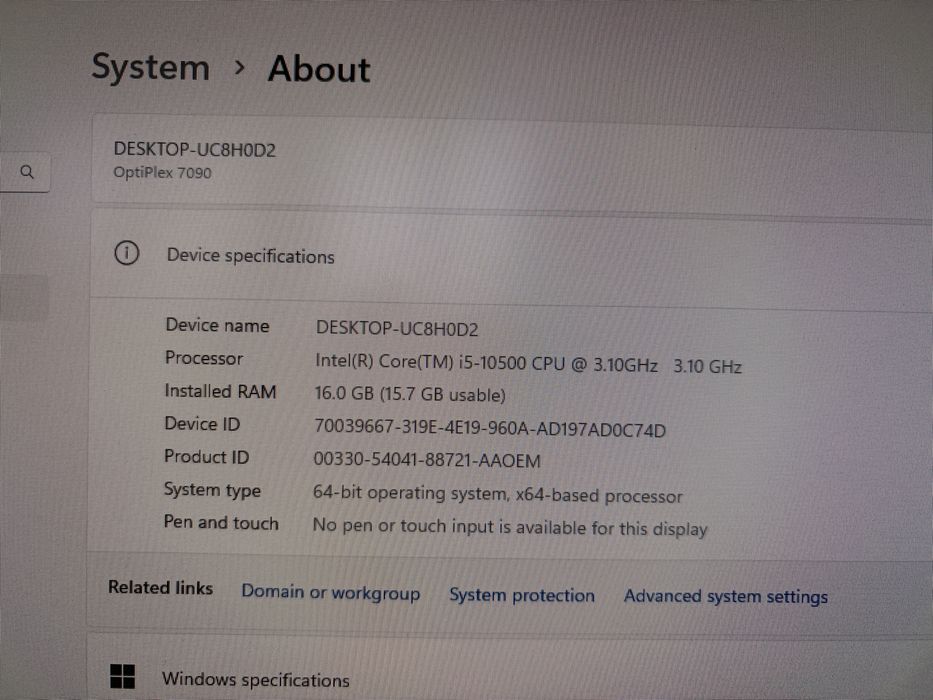Click the Product ID label

pos(206,457)
